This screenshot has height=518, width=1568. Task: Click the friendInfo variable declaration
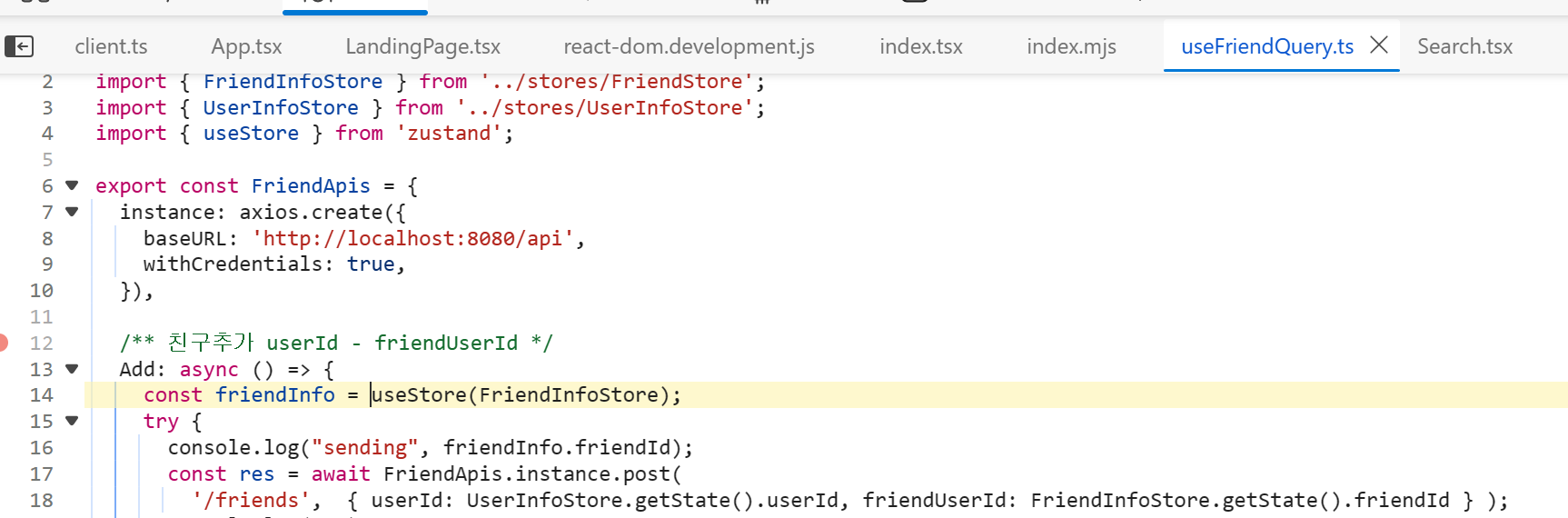pyautogui.click(x=275, y=394)
